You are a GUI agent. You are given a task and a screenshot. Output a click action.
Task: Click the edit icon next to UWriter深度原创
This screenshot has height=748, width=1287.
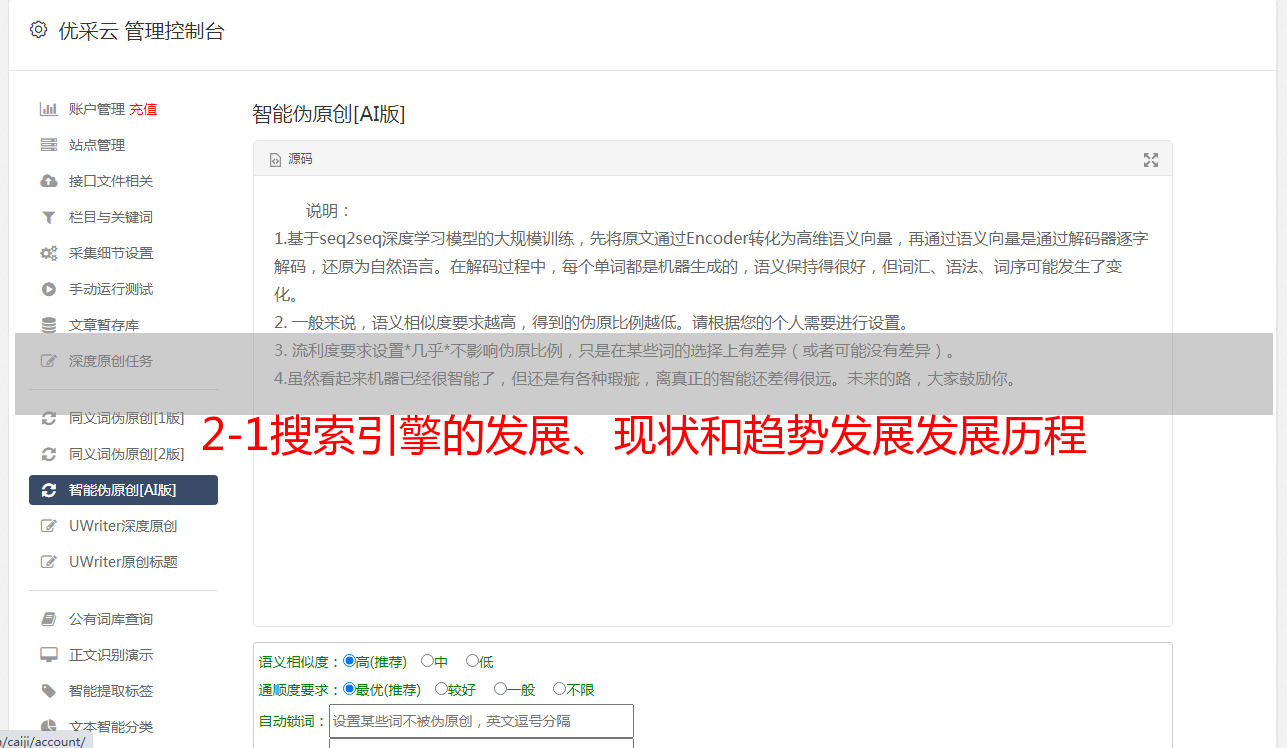pos(48,526)
